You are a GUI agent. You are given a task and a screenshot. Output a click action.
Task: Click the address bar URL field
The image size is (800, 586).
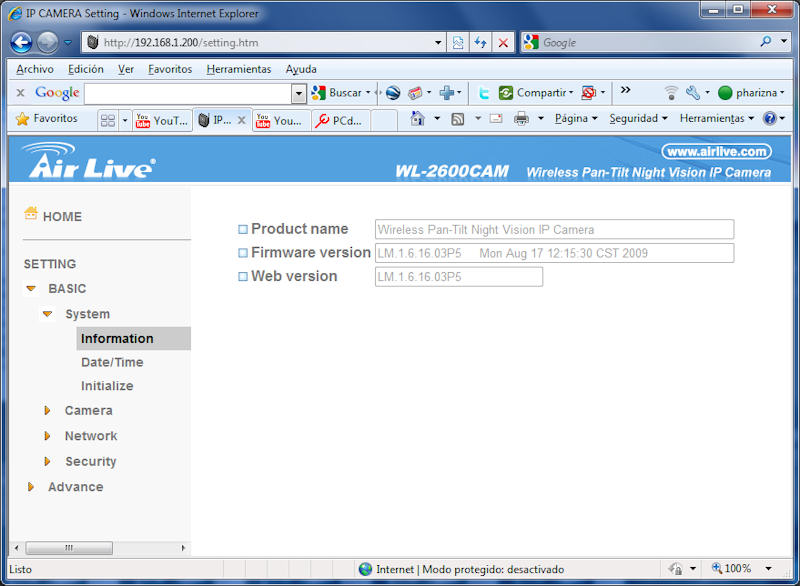pos(260,42)
